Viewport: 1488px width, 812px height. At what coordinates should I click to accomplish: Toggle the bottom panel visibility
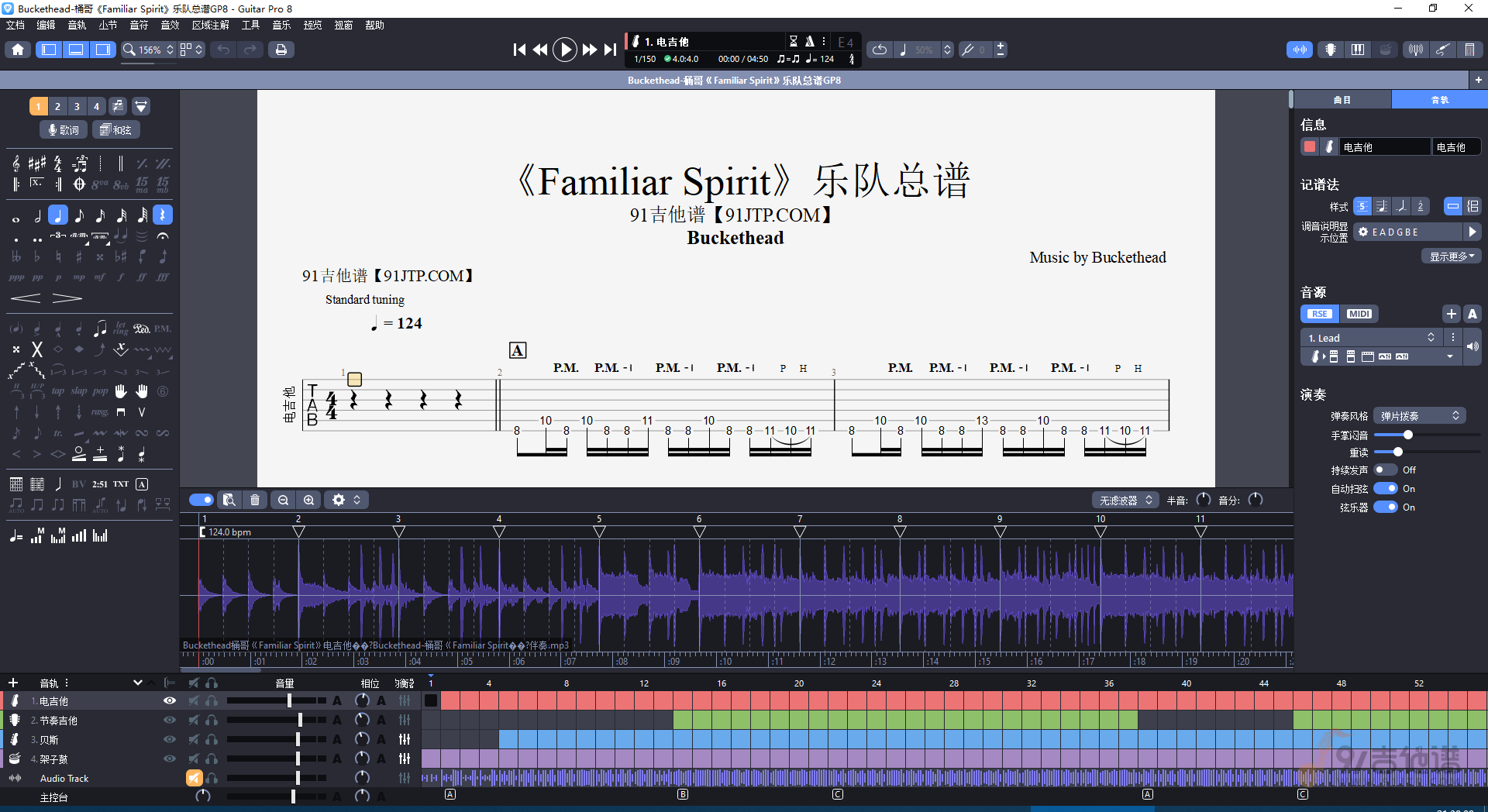76,50
